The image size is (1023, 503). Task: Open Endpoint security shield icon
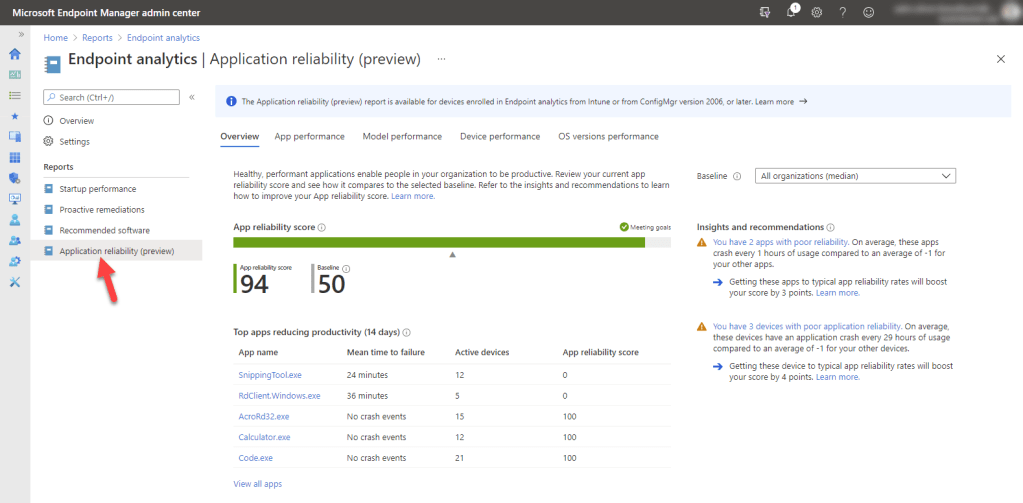tap(14, 178)
